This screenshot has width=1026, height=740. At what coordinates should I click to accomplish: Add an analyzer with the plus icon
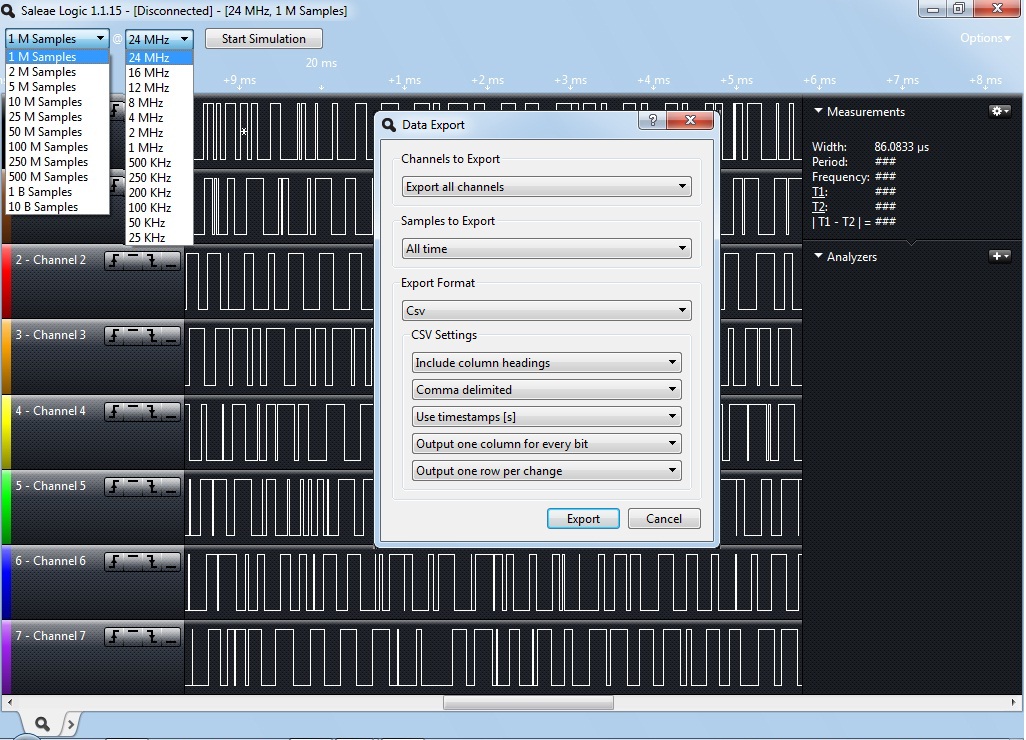tap(1000, 256)
